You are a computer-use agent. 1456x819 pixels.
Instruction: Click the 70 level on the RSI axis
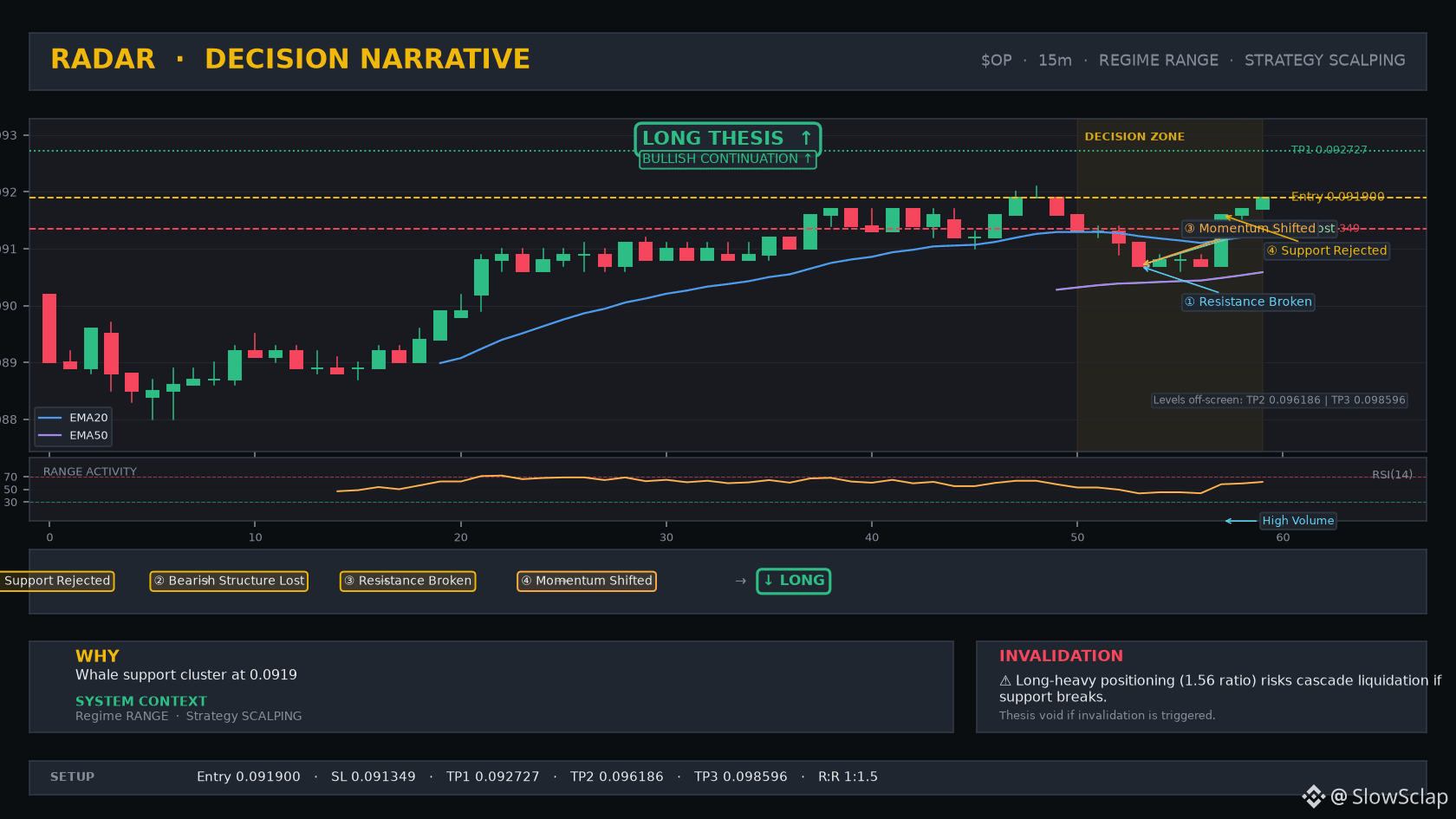pyautogui.click(x=10, y=478)
